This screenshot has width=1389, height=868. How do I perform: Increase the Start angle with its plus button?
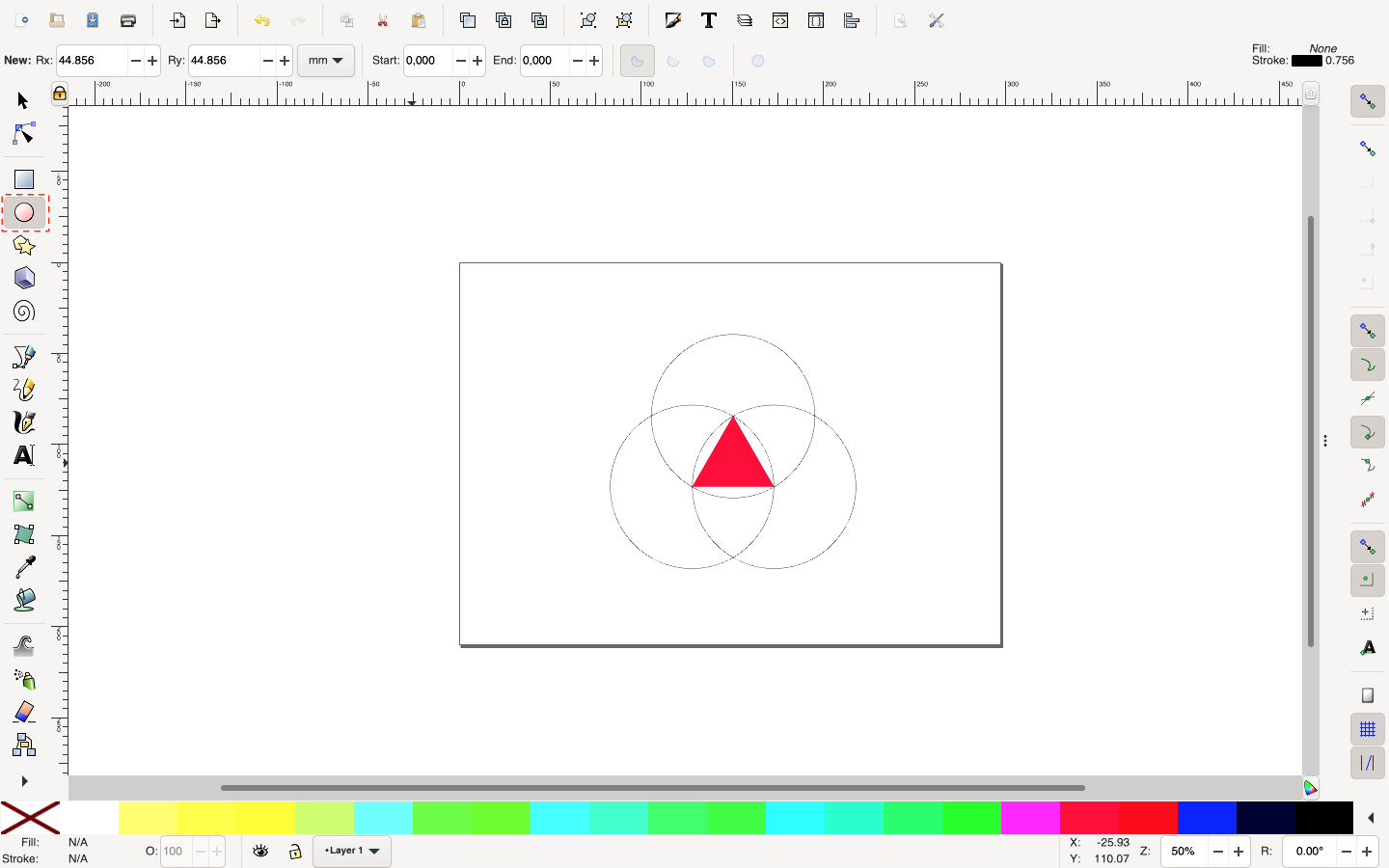tap(477, 60)
